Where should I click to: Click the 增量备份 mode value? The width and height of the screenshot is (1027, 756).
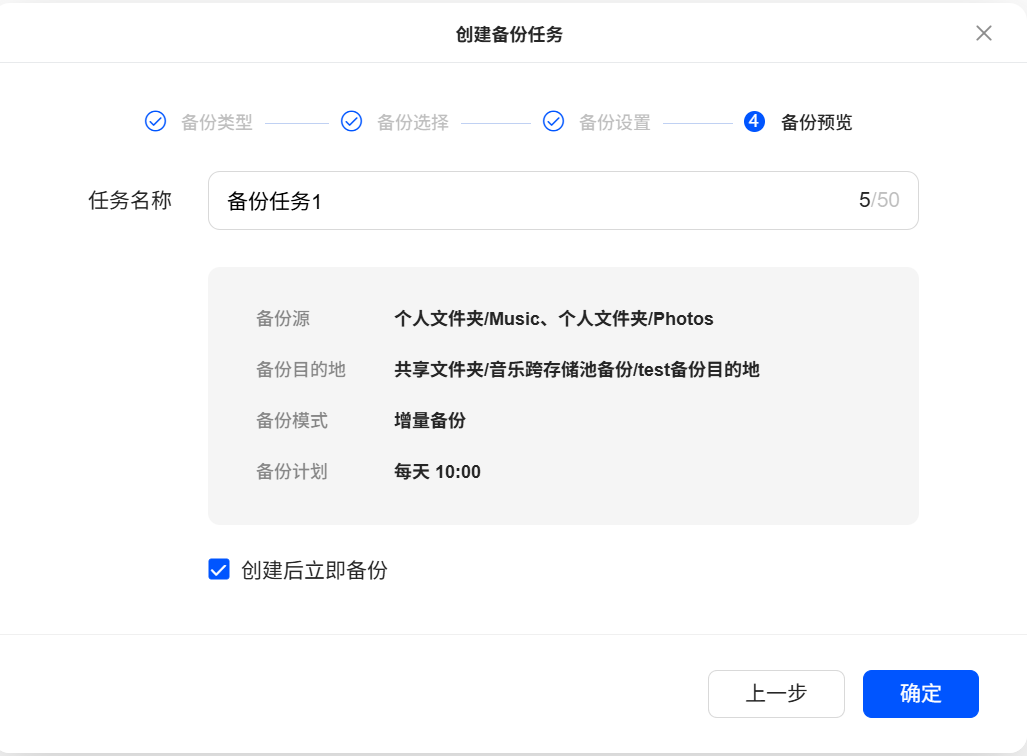click(x=430, y=421)
